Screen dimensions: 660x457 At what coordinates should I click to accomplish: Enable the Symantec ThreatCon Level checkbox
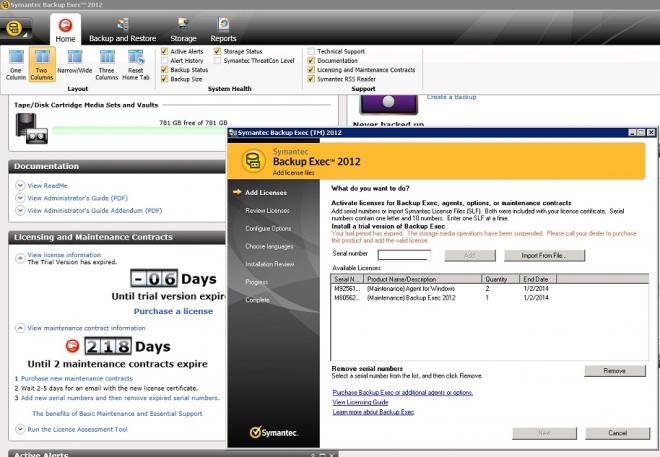pos(217,61)
